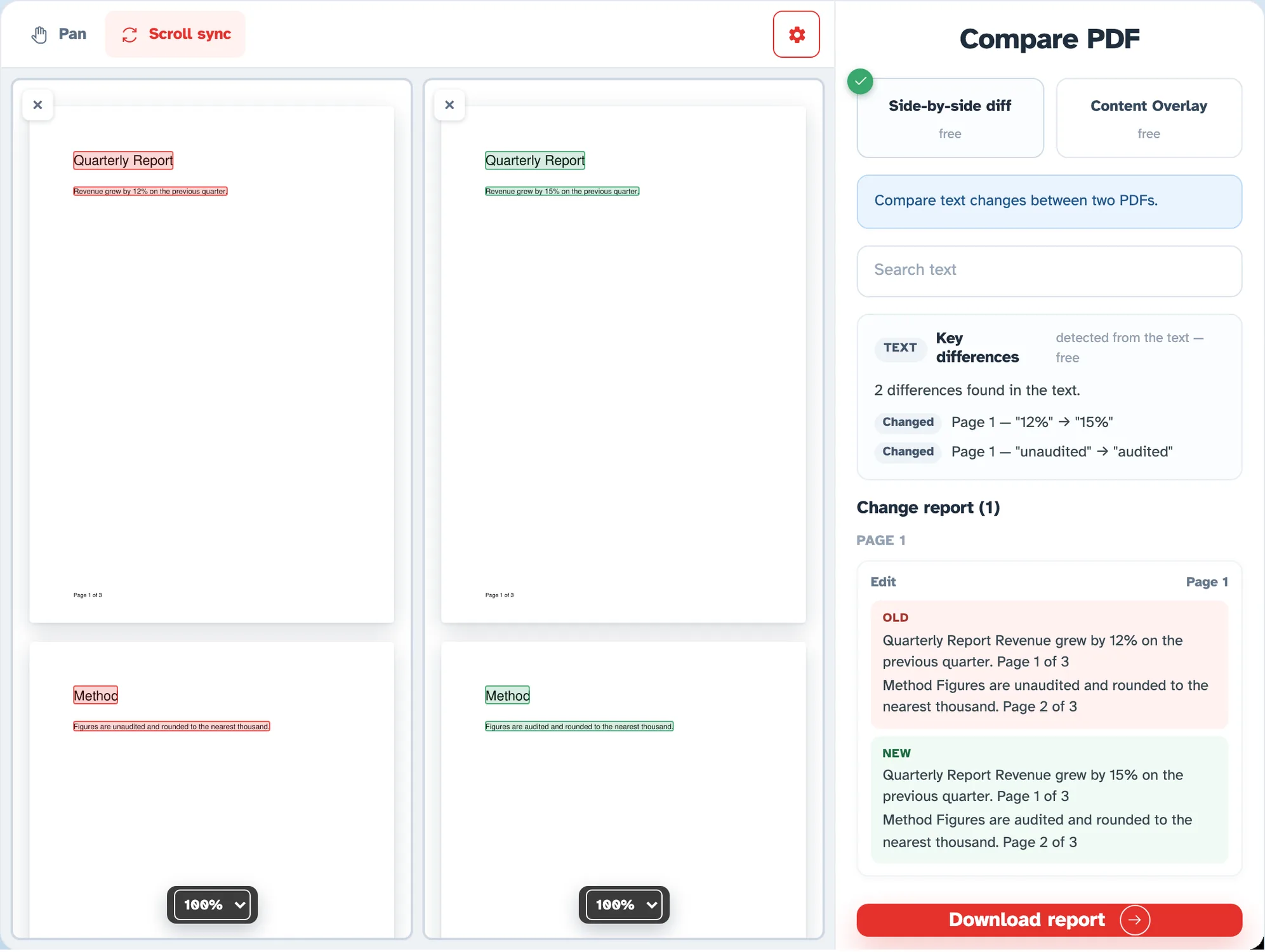
Task: Select the Pan hand tool
Action: 58,34
